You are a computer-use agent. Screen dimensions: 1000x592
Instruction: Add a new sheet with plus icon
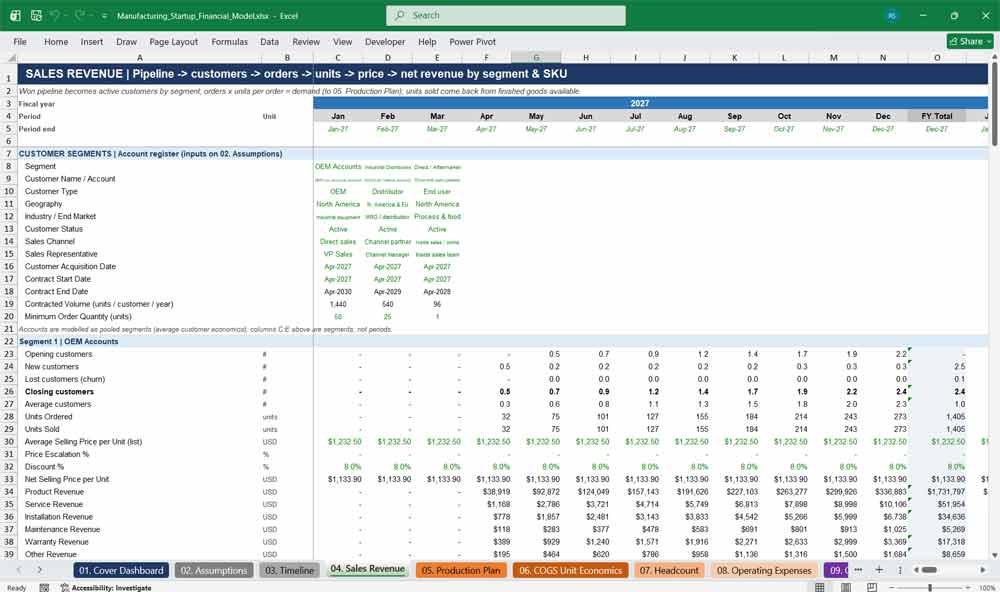(879, 570)
